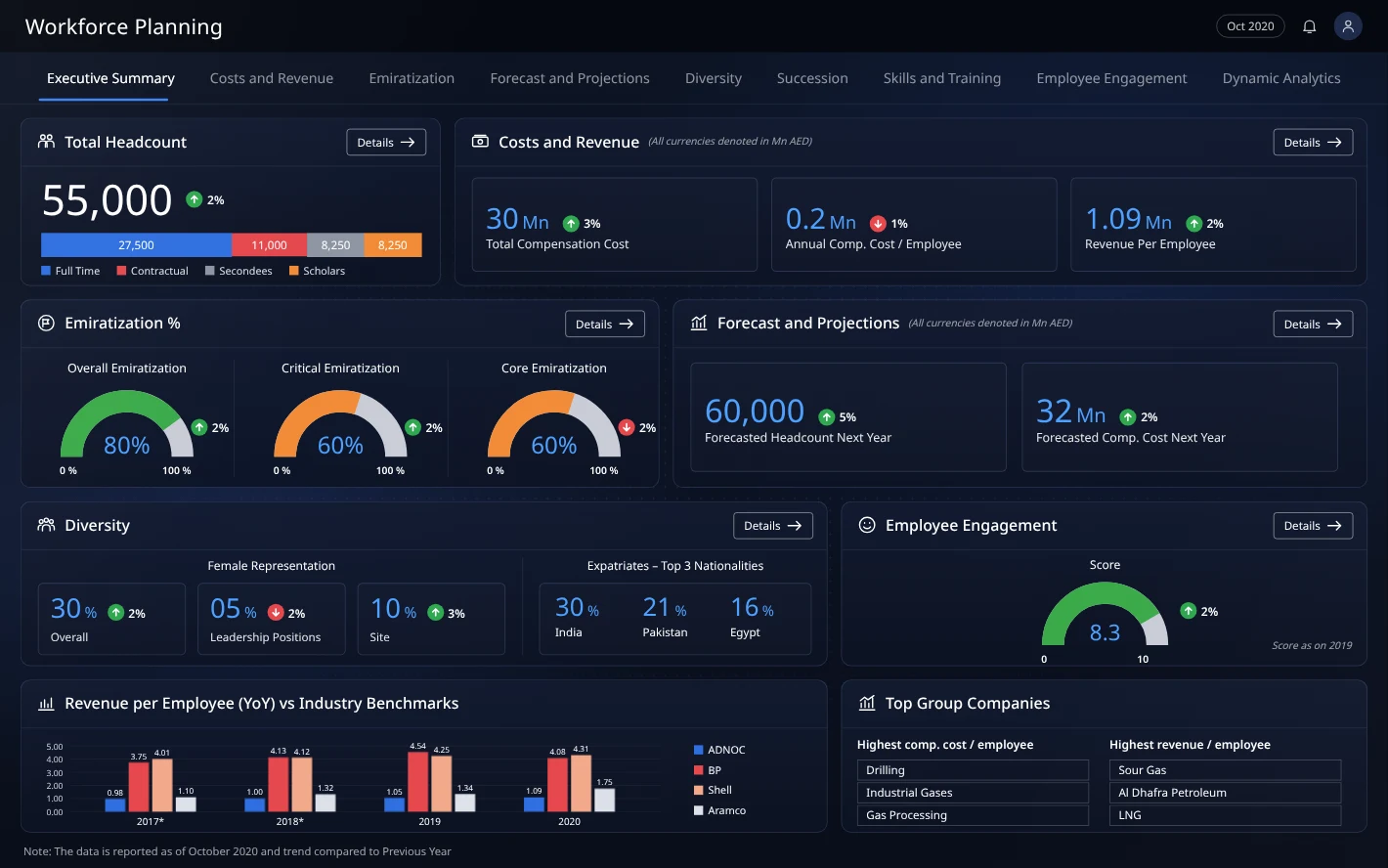Select Sour Gas in highest revenue list
This screenshot has height=868, width=1388.
click(x=1225, y=770)
